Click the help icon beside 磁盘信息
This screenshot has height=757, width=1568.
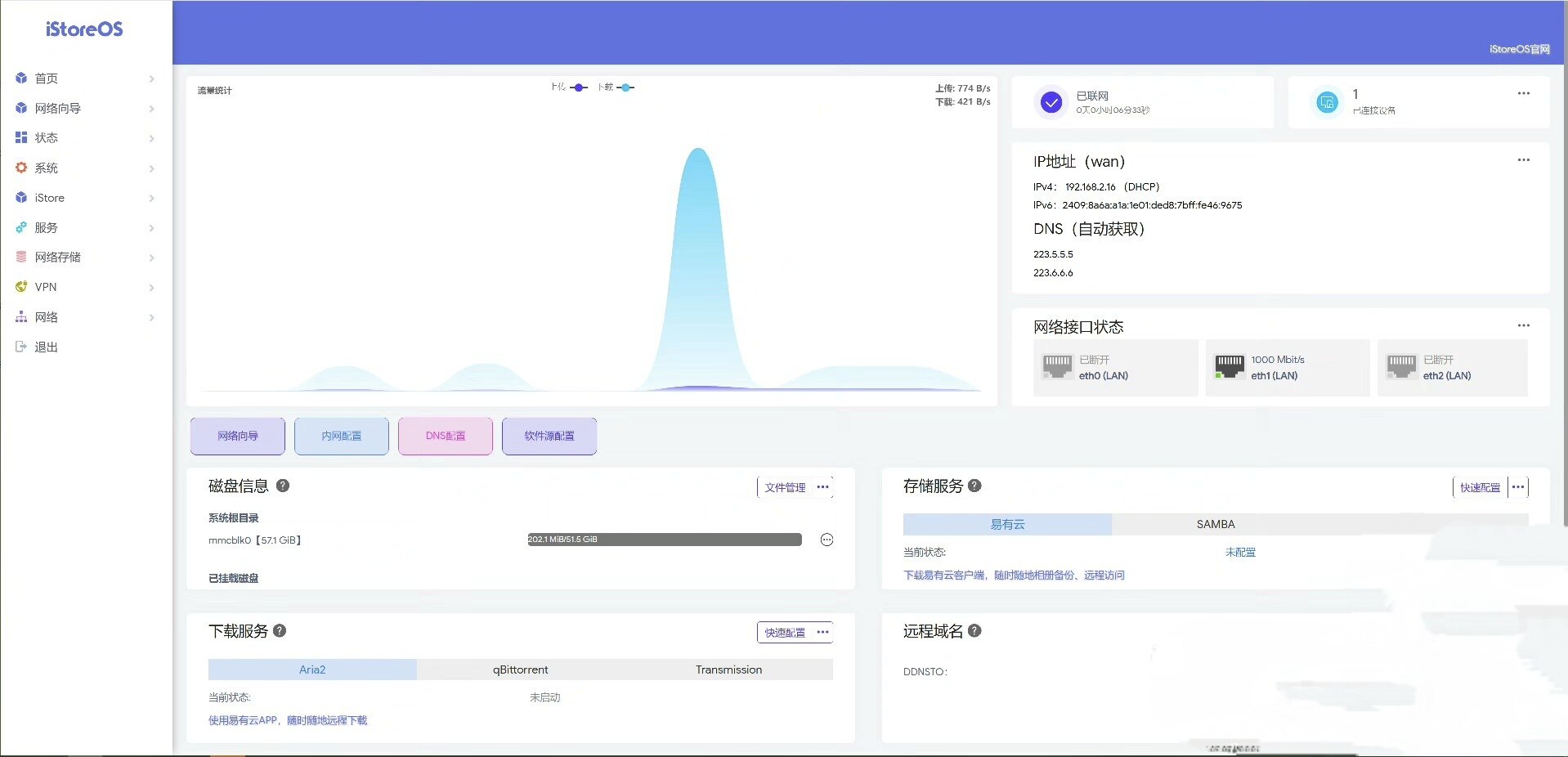coord(283,486)
